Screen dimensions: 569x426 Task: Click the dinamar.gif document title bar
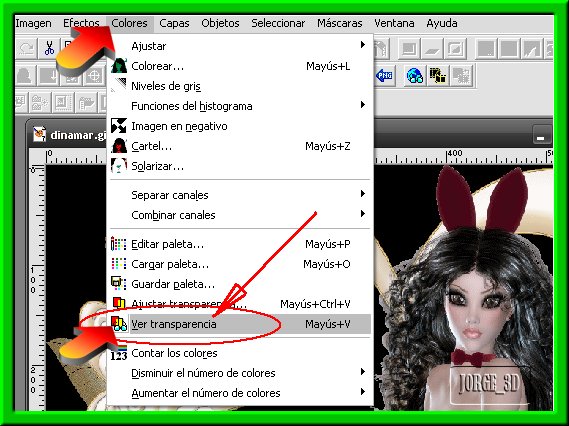coord(69,135)
